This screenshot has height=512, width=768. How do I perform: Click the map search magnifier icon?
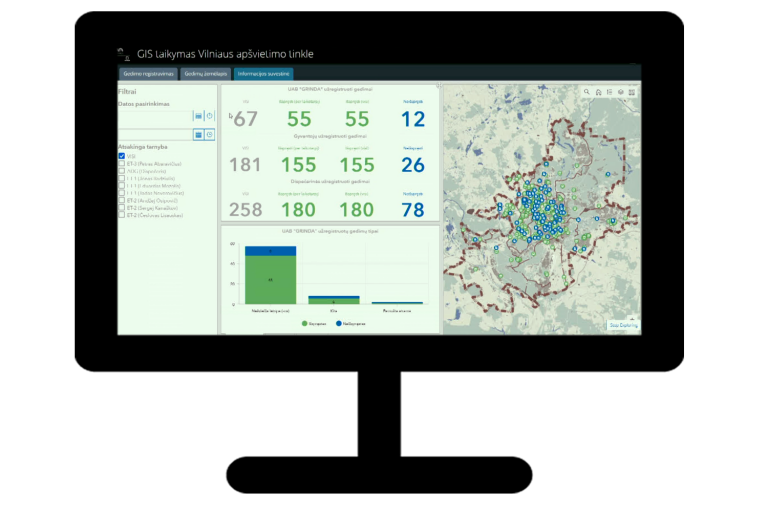(587, 92)
